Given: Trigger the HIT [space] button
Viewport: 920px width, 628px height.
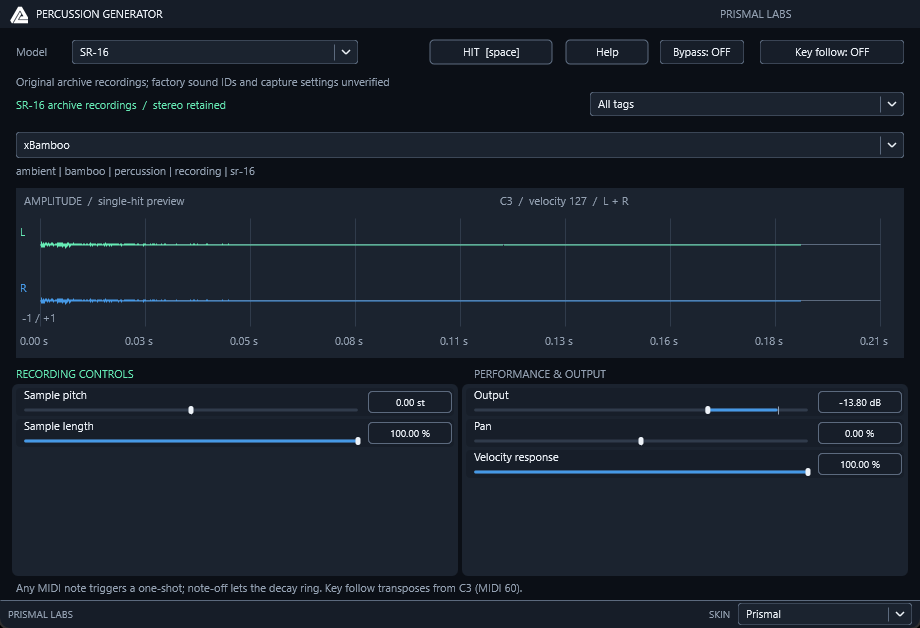Looking at the screenshot, I should [x=491, y=52].
